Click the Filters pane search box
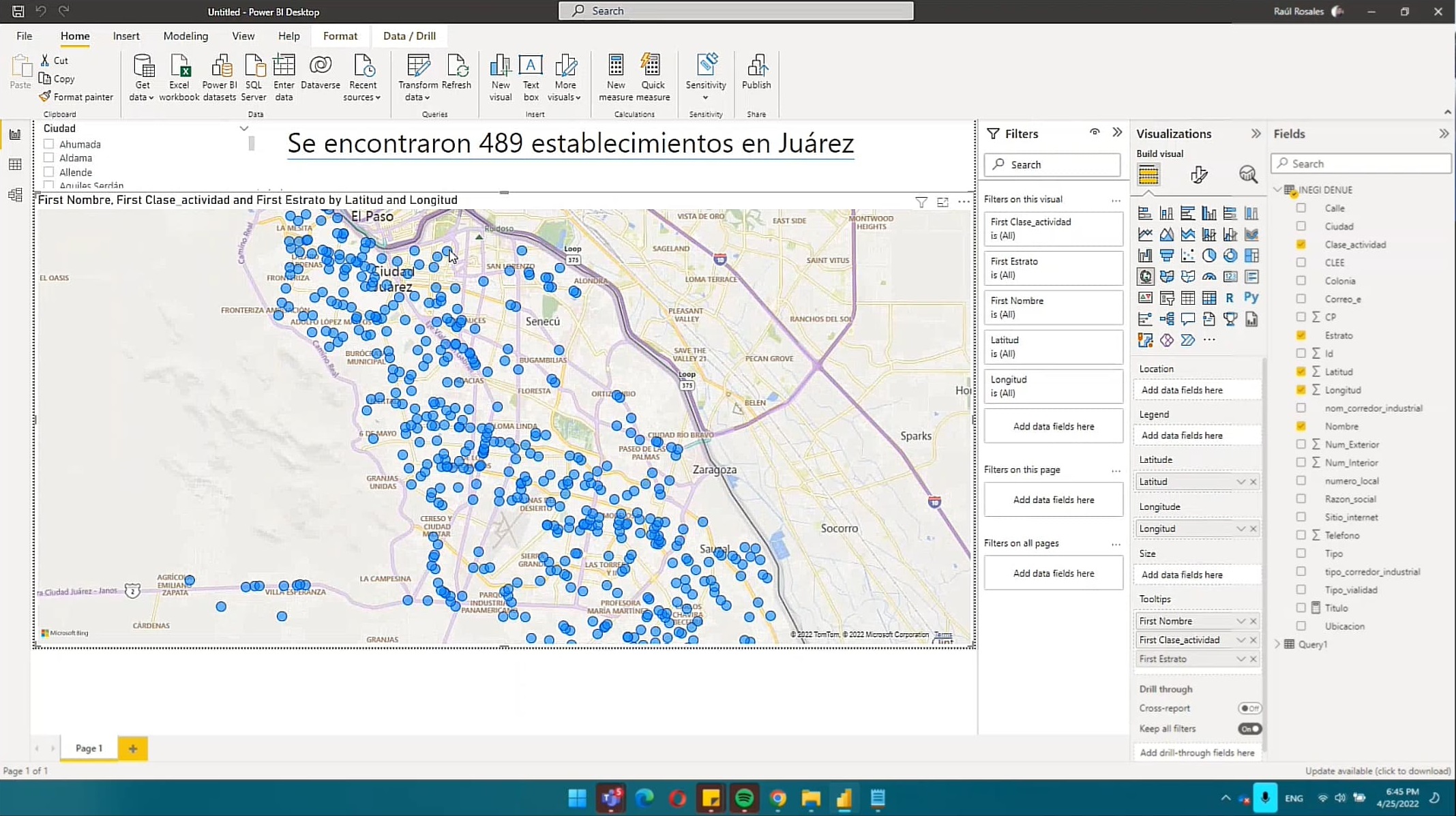Image resolution: width=1456 pixels, height=816 pixels. pos(1052,164)
